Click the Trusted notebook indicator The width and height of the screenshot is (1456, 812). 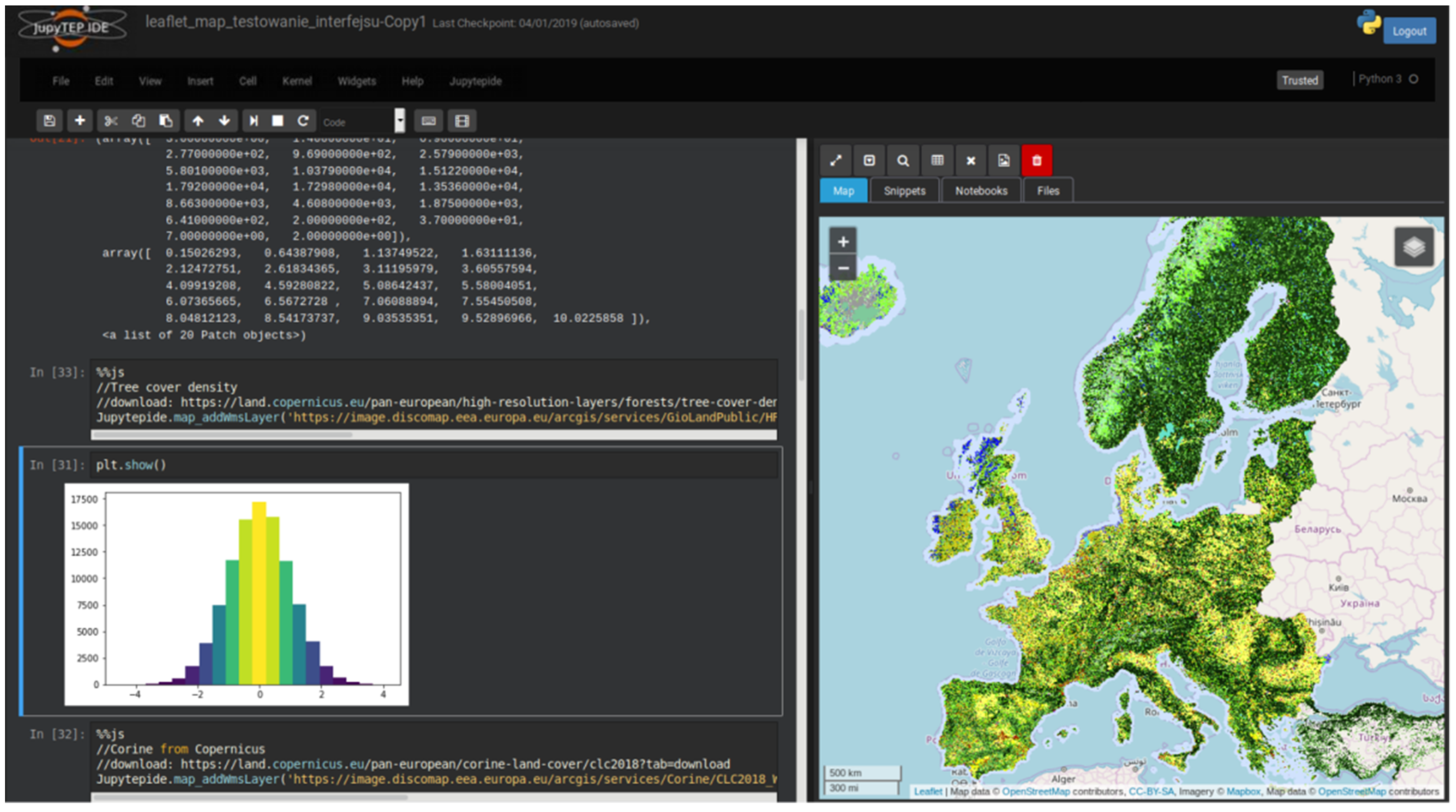coord(1300,80)
